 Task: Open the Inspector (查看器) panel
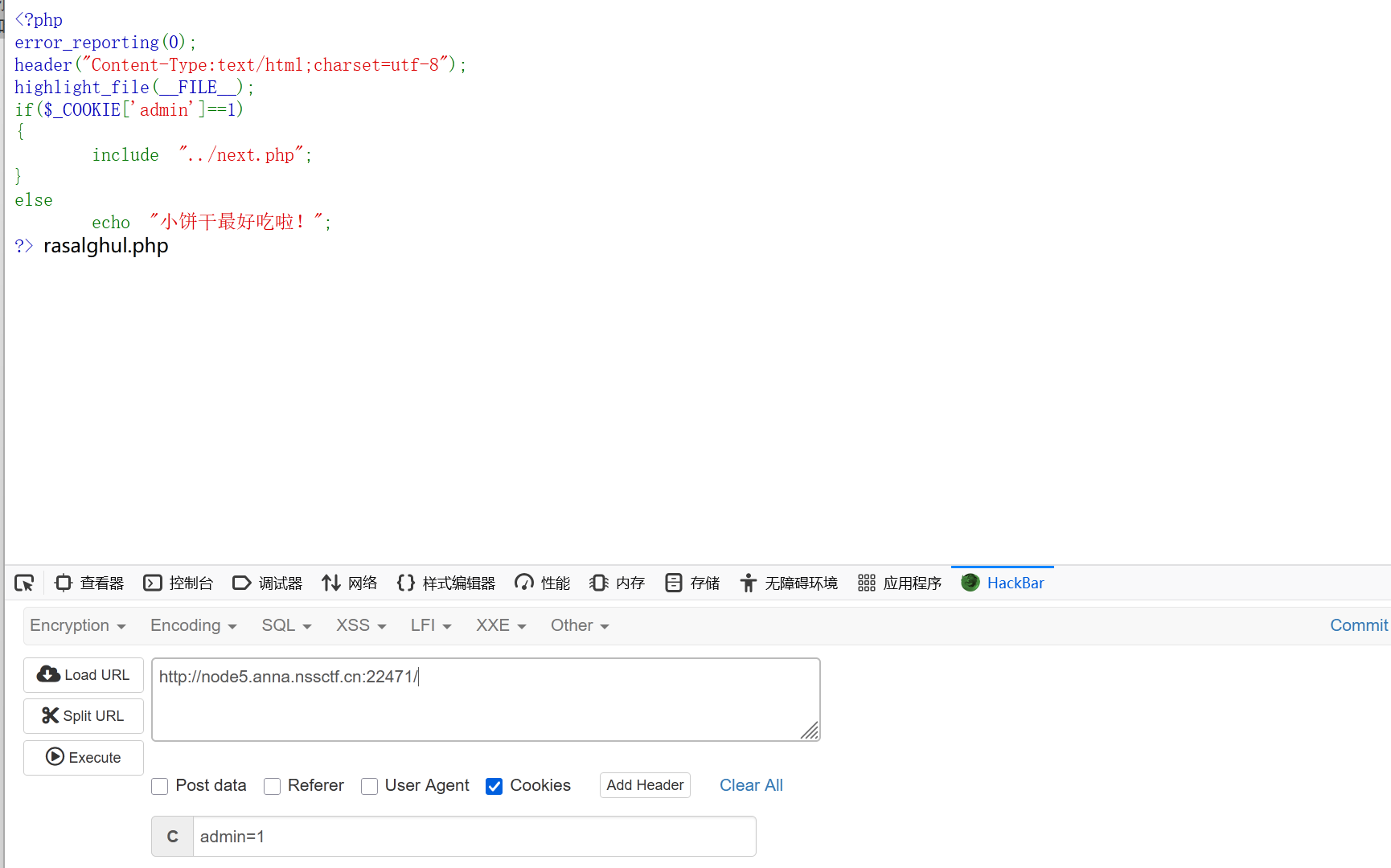pyautogui.click(x=89, y=583)
